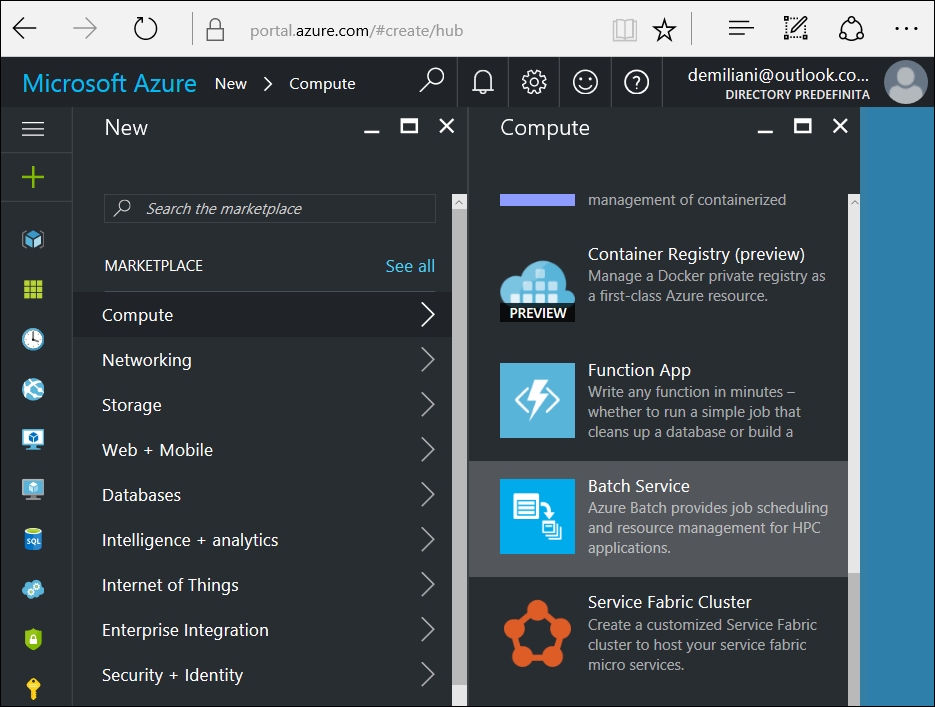The height and width of the screenshot is (707, 935).
Task: Open the Function App item
Action: click(658, 401)
